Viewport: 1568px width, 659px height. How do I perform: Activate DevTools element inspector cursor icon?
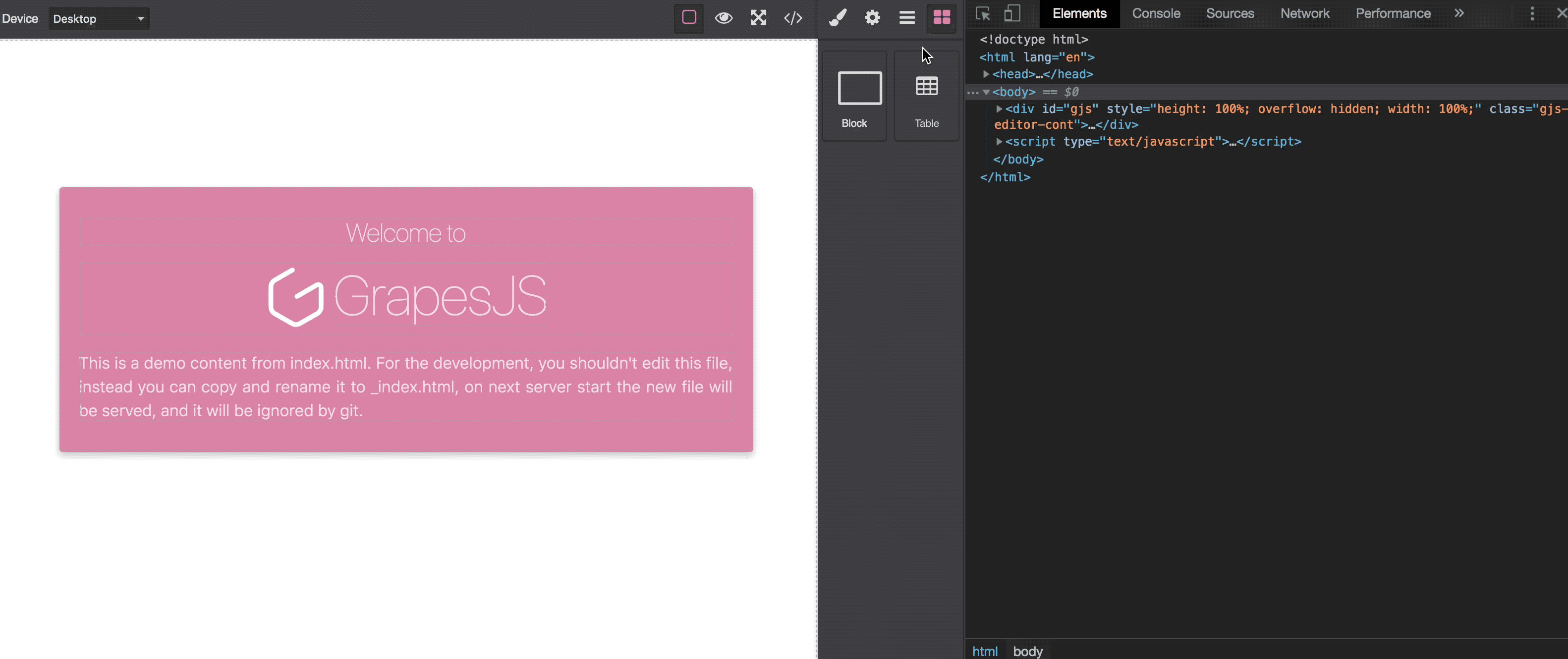[x=982, y=13]
